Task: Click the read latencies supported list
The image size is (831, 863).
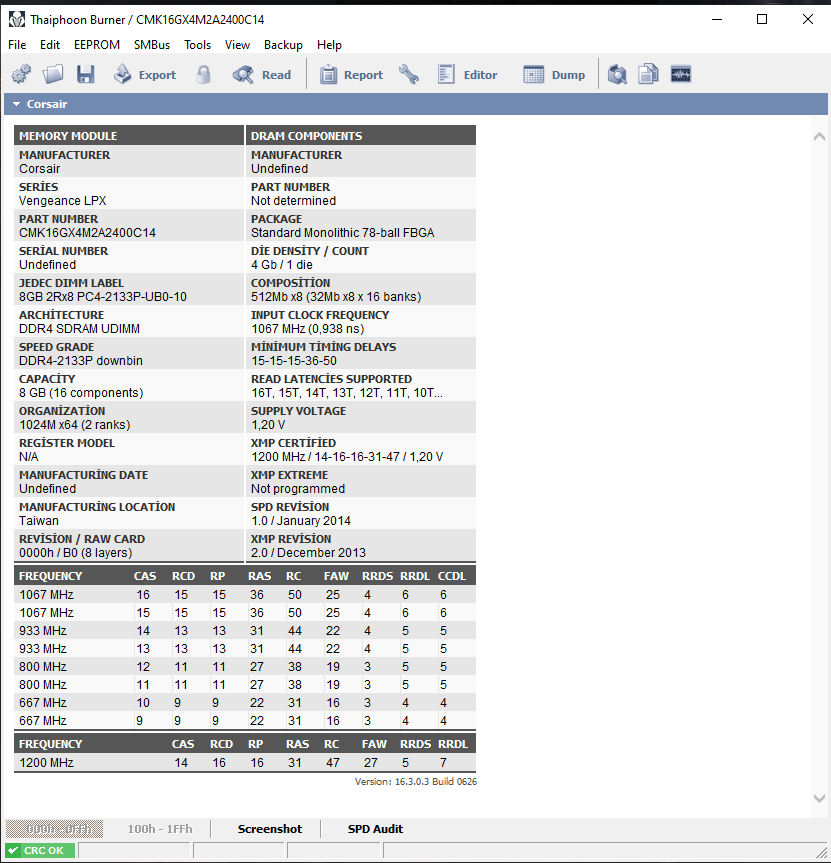Action: point(347,392)
